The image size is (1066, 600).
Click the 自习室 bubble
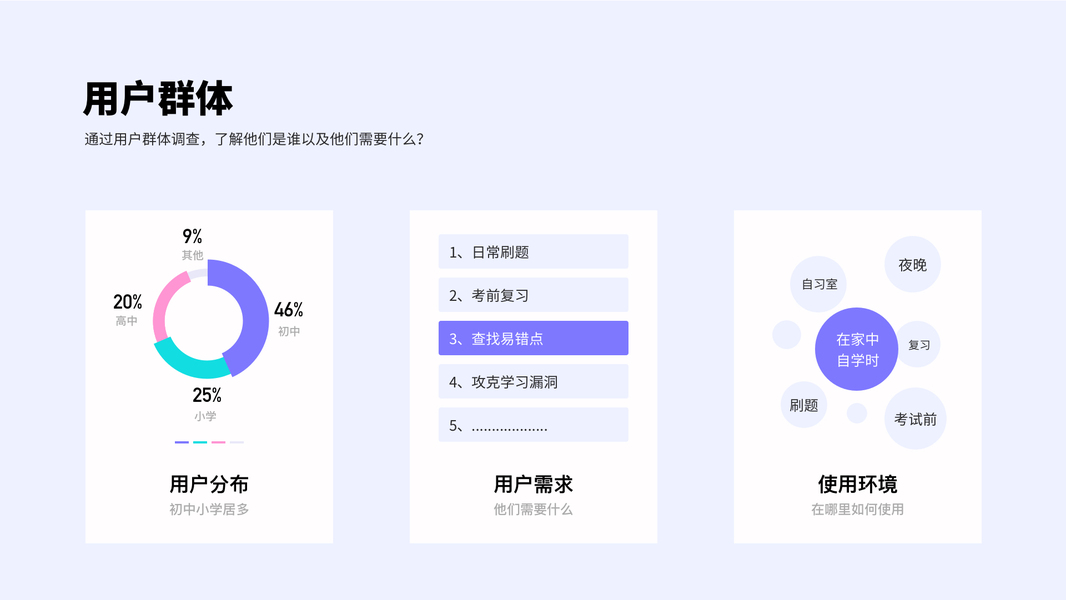[819, 284]
